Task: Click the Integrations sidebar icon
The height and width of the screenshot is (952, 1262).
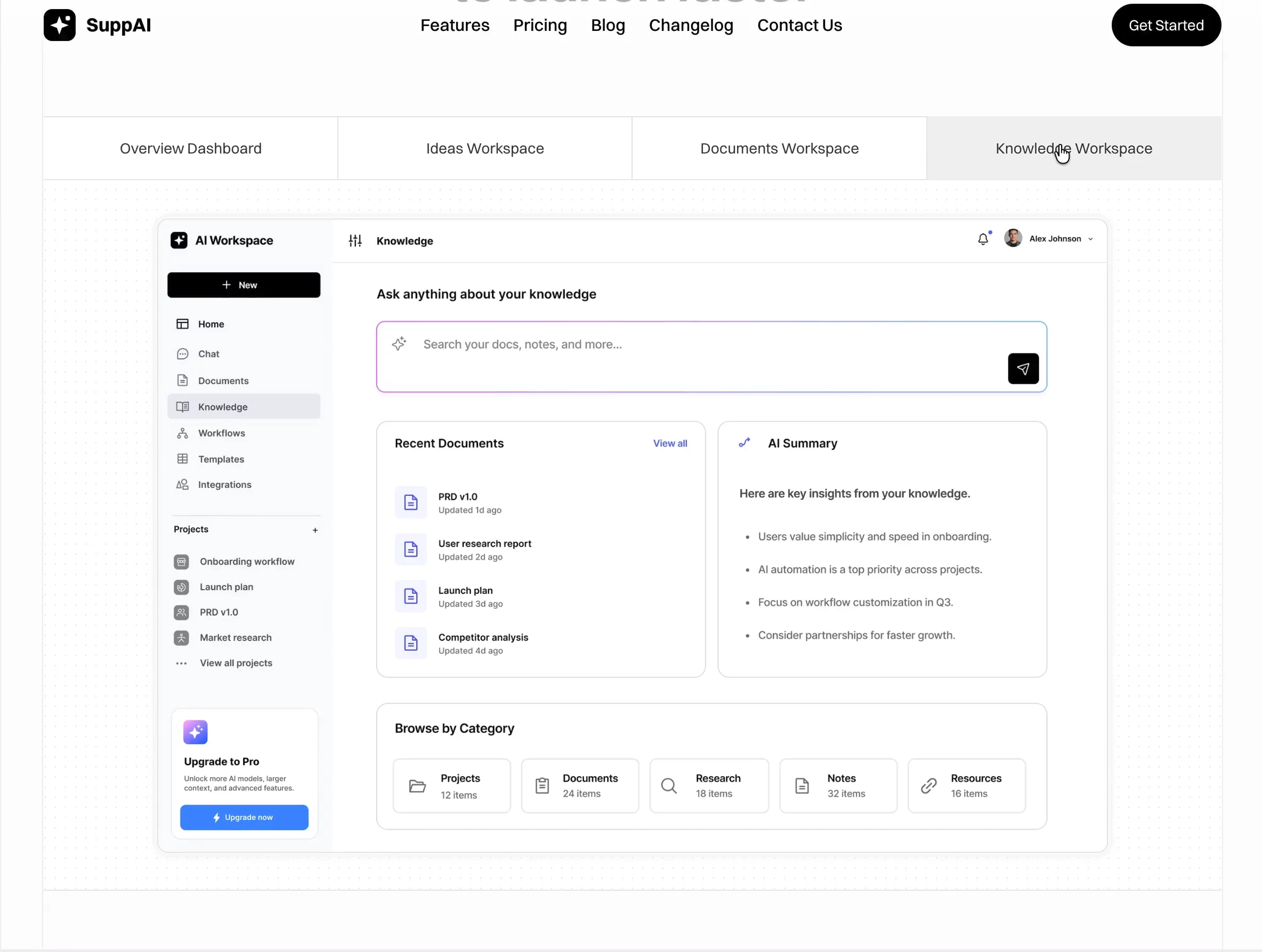Action: coord(182,485)
